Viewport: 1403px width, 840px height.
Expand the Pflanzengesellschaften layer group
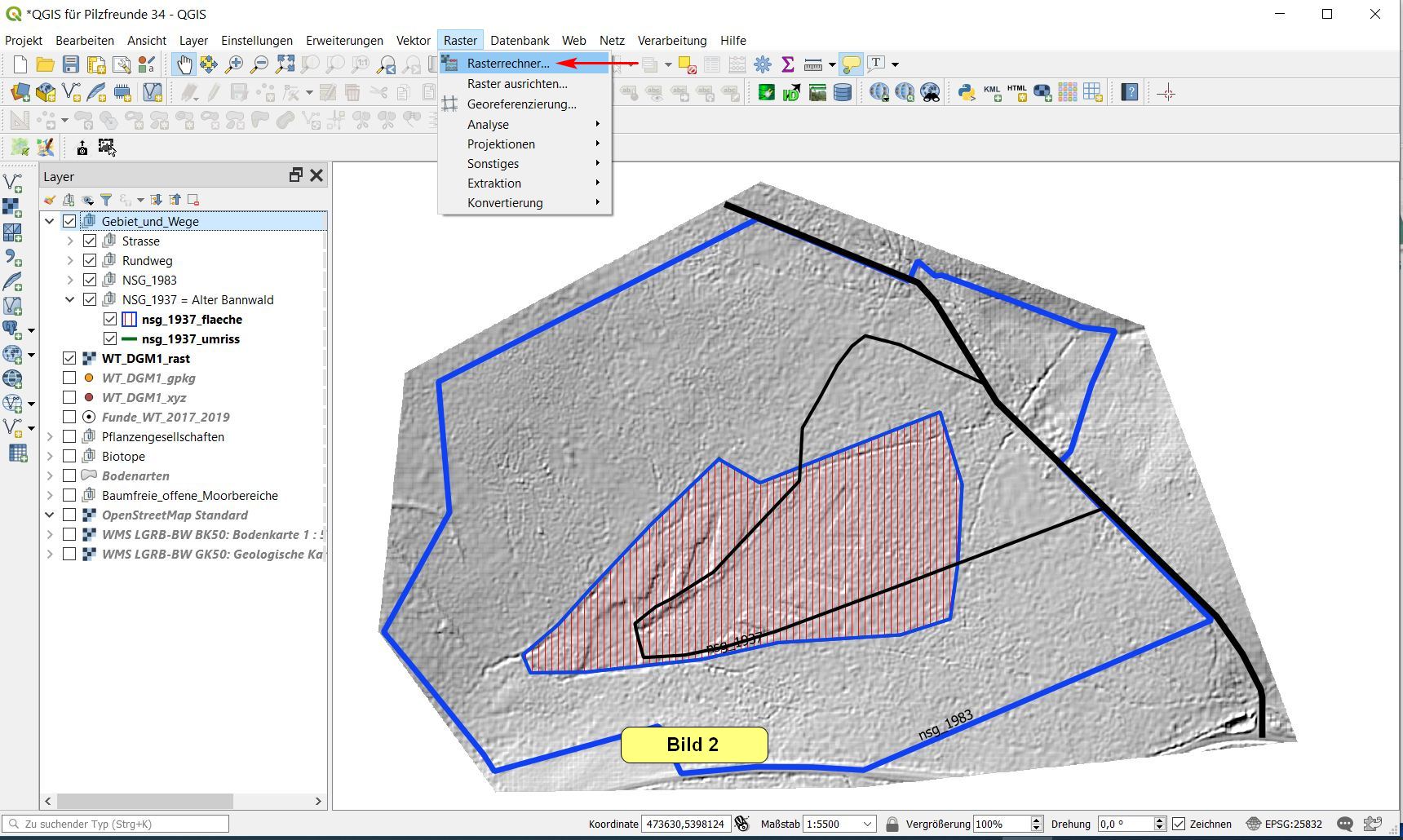click(x=50, y=437)
